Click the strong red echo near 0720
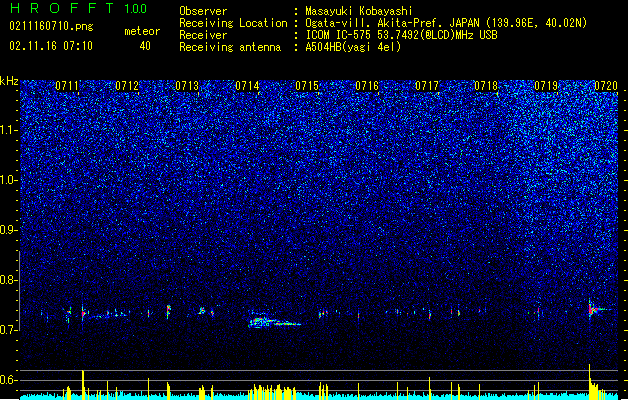 594,309
